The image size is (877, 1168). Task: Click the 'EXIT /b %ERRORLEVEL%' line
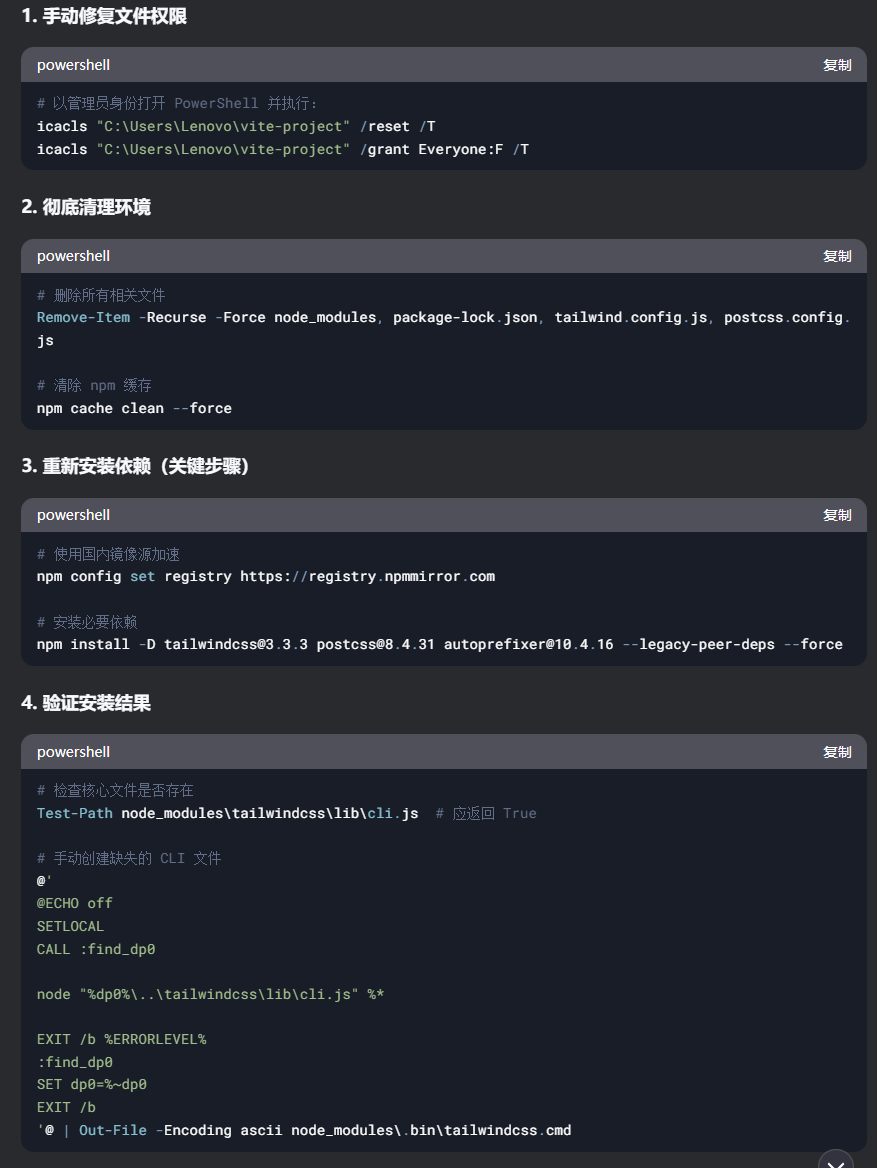[x=121, y=1038]
